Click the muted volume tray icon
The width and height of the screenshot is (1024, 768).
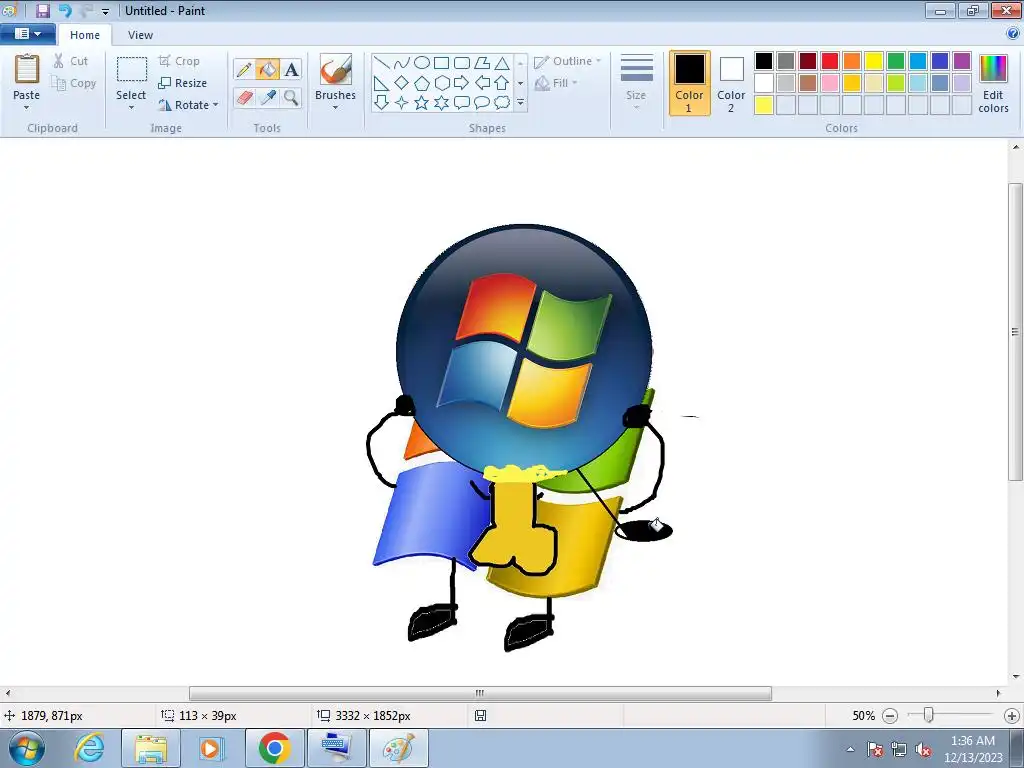click(x=923, y=750)
